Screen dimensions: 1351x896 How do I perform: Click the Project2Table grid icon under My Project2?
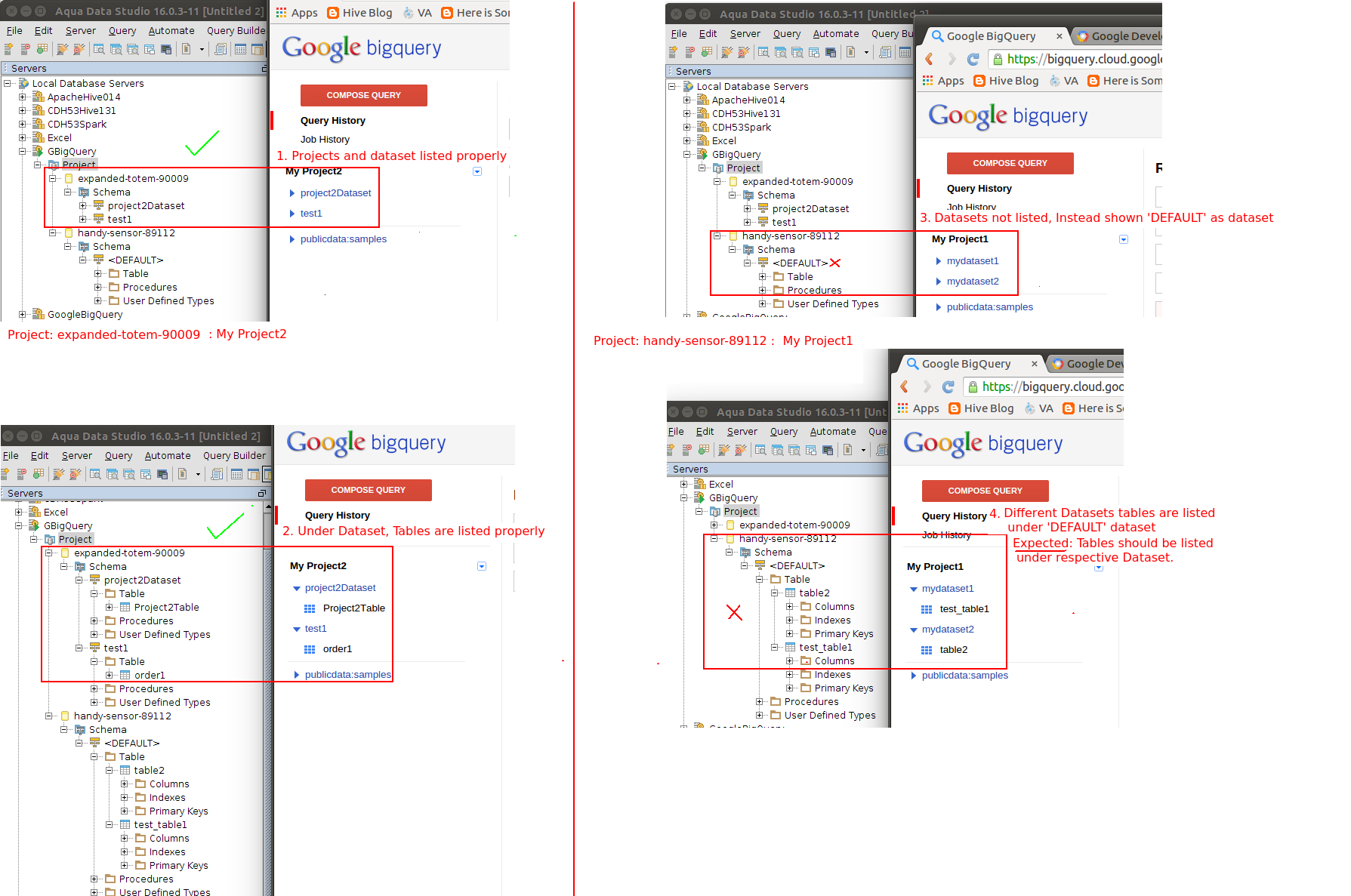[310, 608]
